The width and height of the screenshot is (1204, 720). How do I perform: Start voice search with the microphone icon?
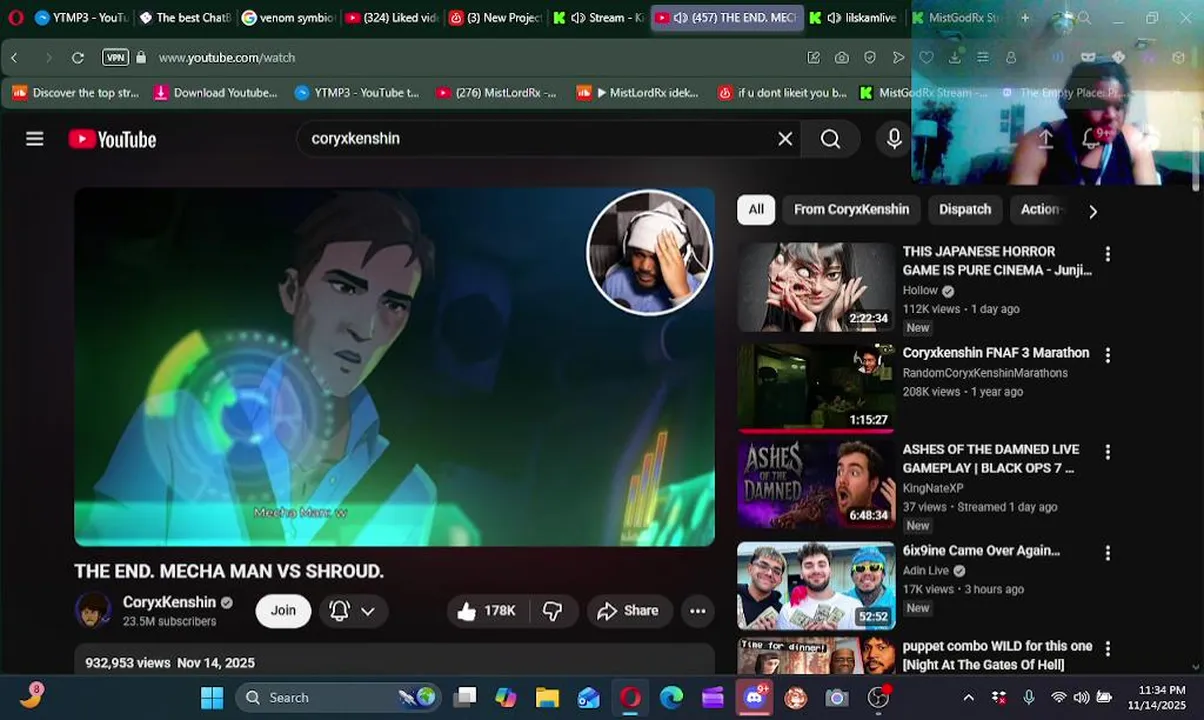pyautogui.click(x=894, y=139)
